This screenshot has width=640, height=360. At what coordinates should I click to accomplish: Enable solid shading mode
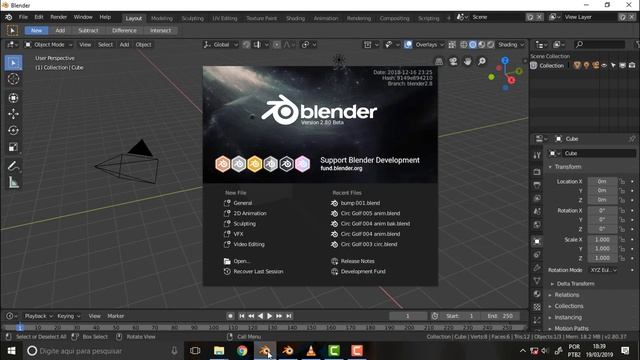pos(473,44)
